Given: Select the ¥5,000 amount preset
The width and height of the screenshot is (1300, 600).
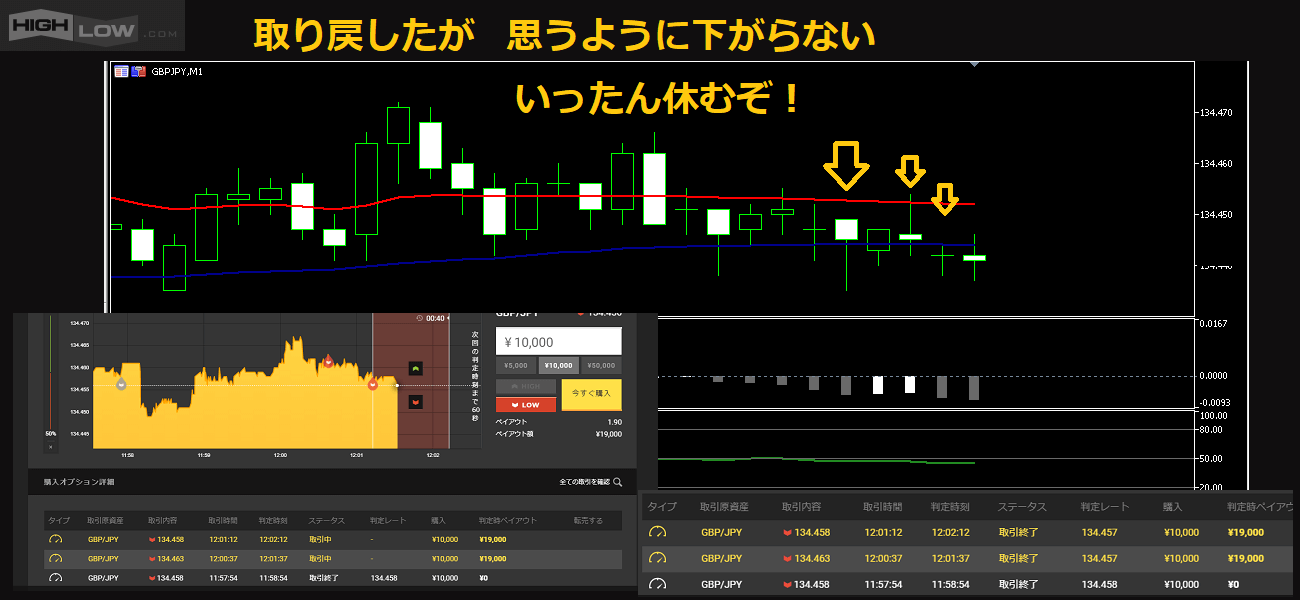Looking at the screenshot, I should tap(516, 365).
